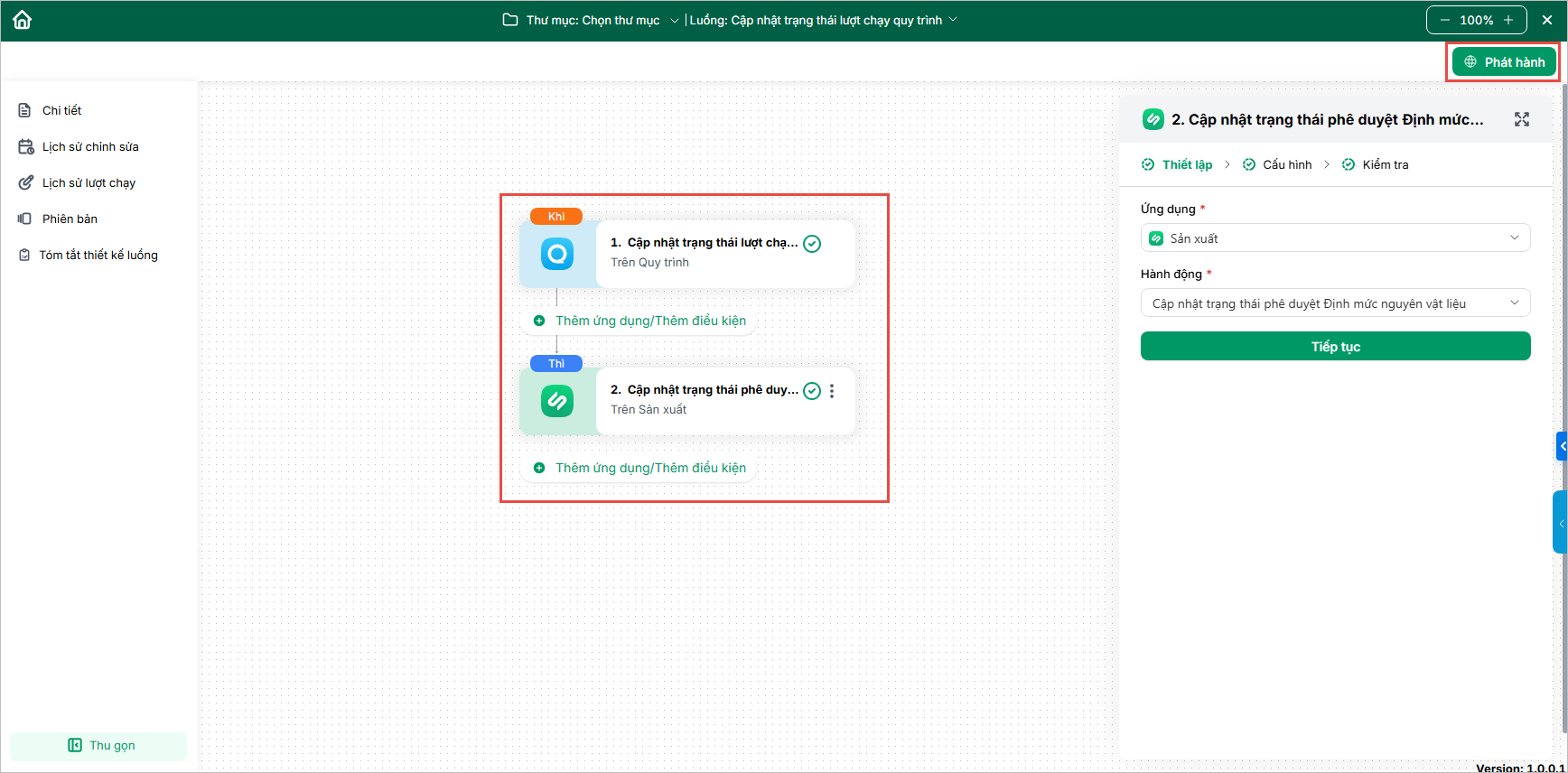Click the flow summary clipboard icon
Screen dimensions: 1568x773
24,255
